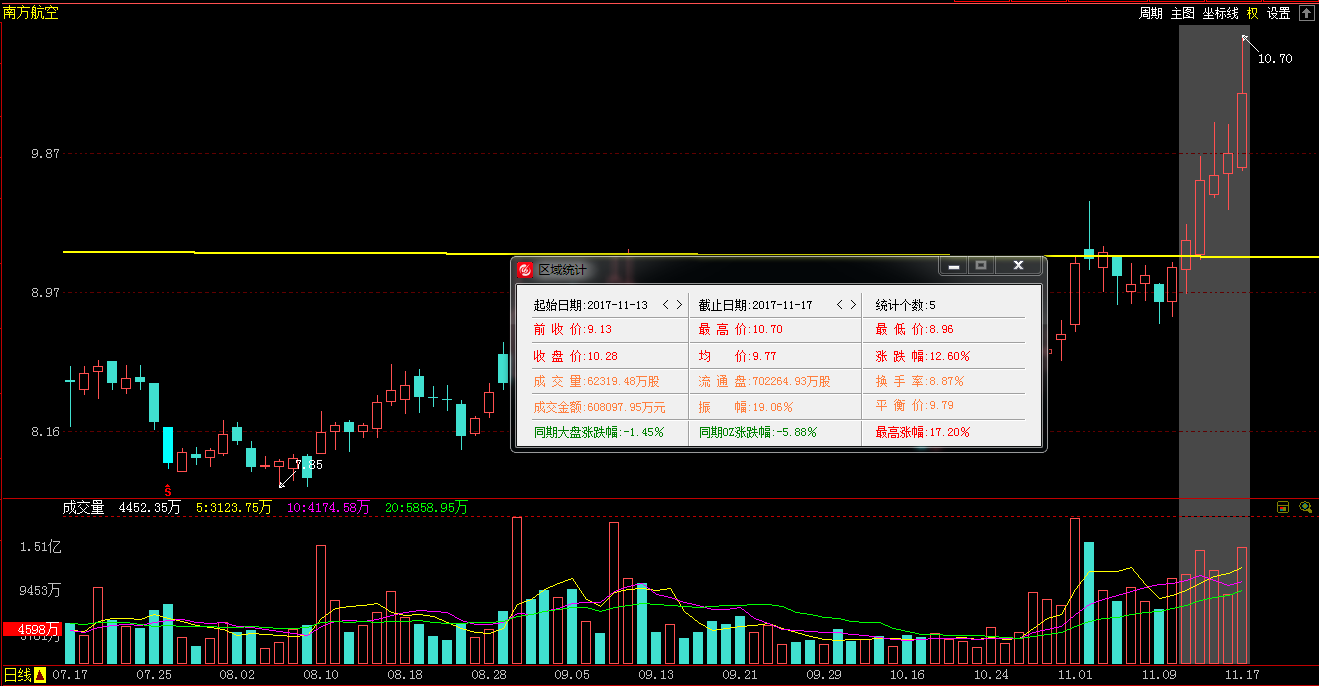Click the red logo icon in 区域统计 dialog
Viewport: 1319px width, 686px height.
point(526,270)
